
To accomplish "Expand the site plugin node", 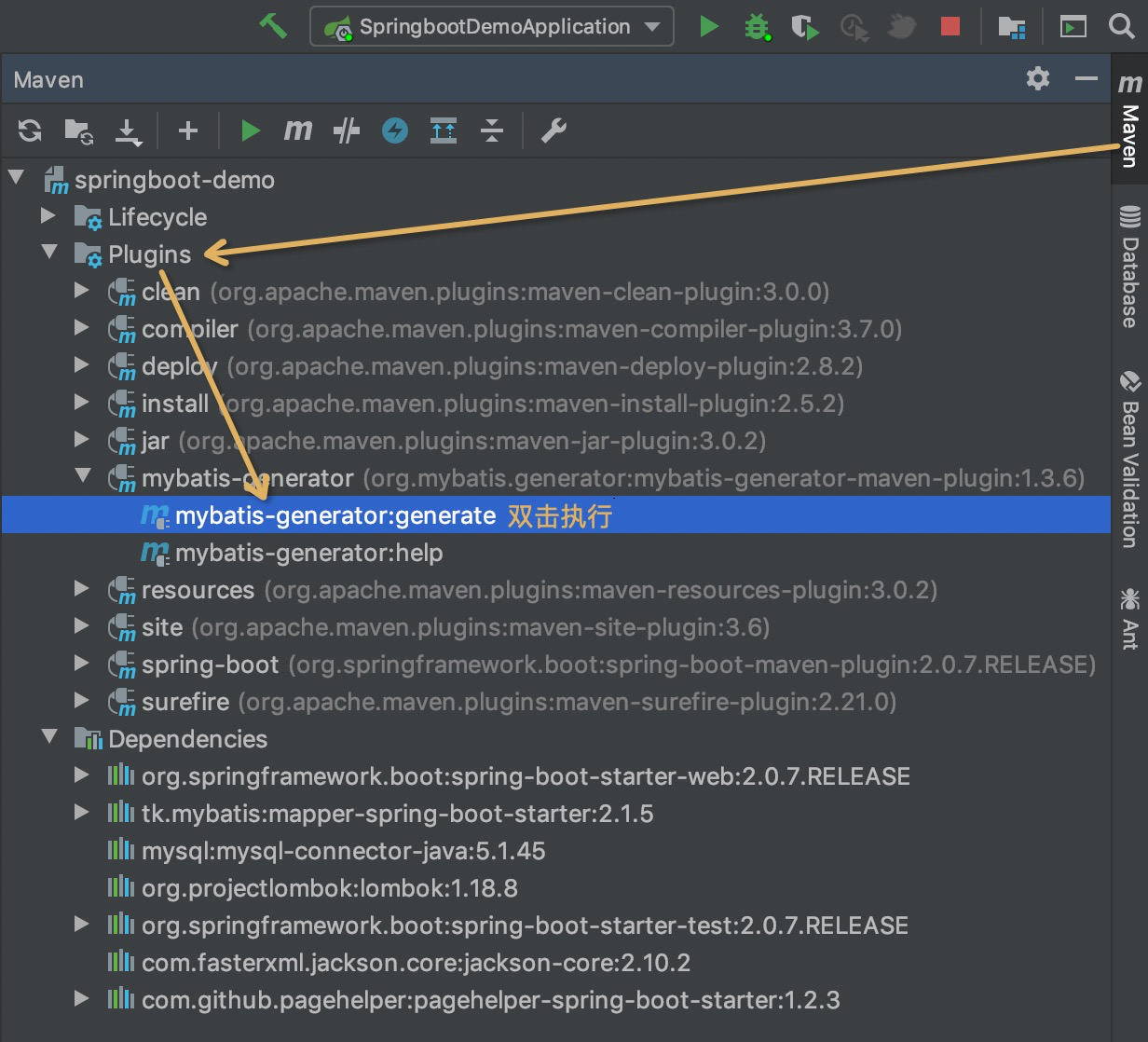I will (x=82, y=625).
